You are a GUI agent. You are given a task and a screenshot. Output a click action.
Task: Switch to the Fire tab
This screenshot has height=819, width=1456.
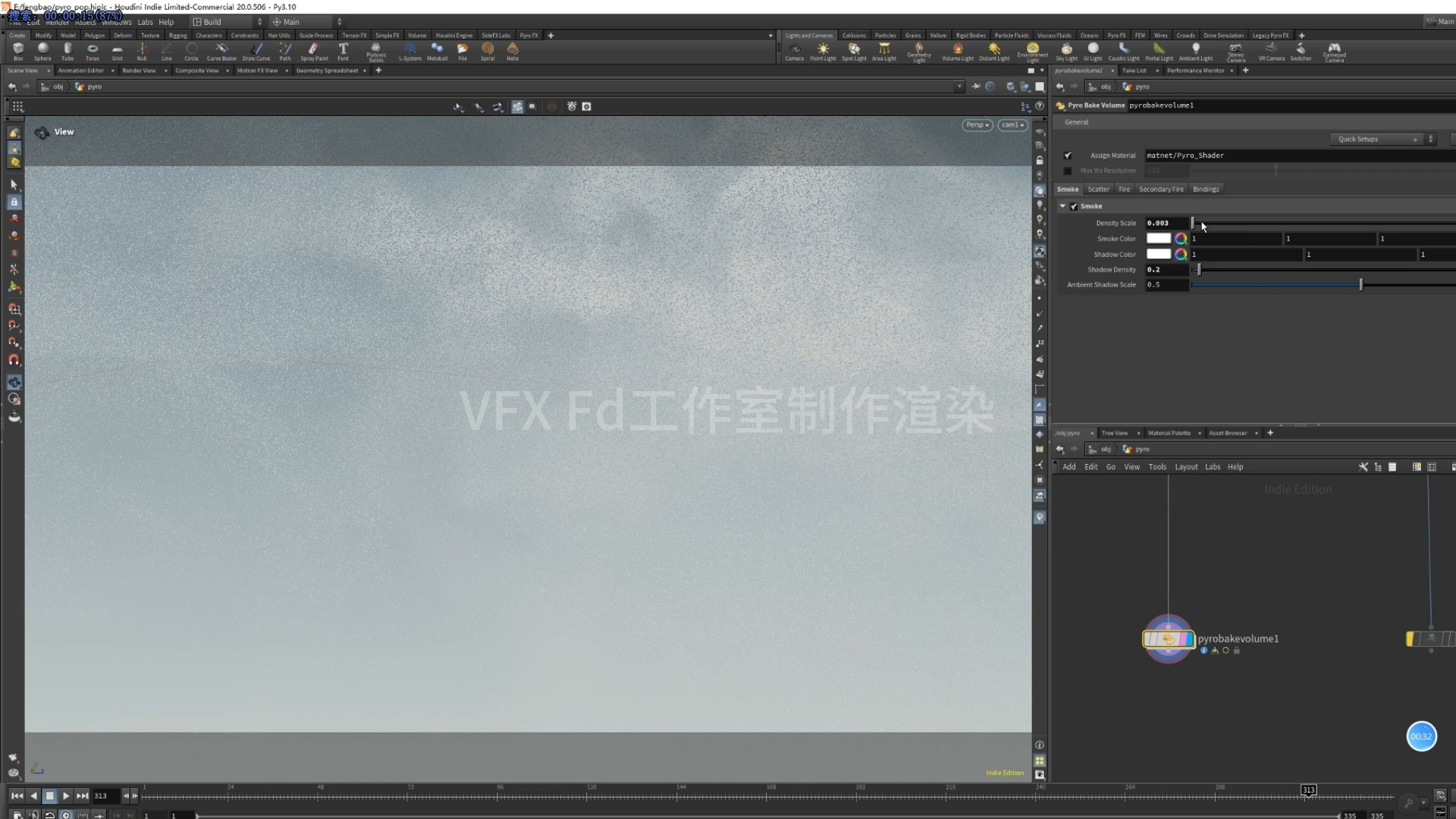1124,190
